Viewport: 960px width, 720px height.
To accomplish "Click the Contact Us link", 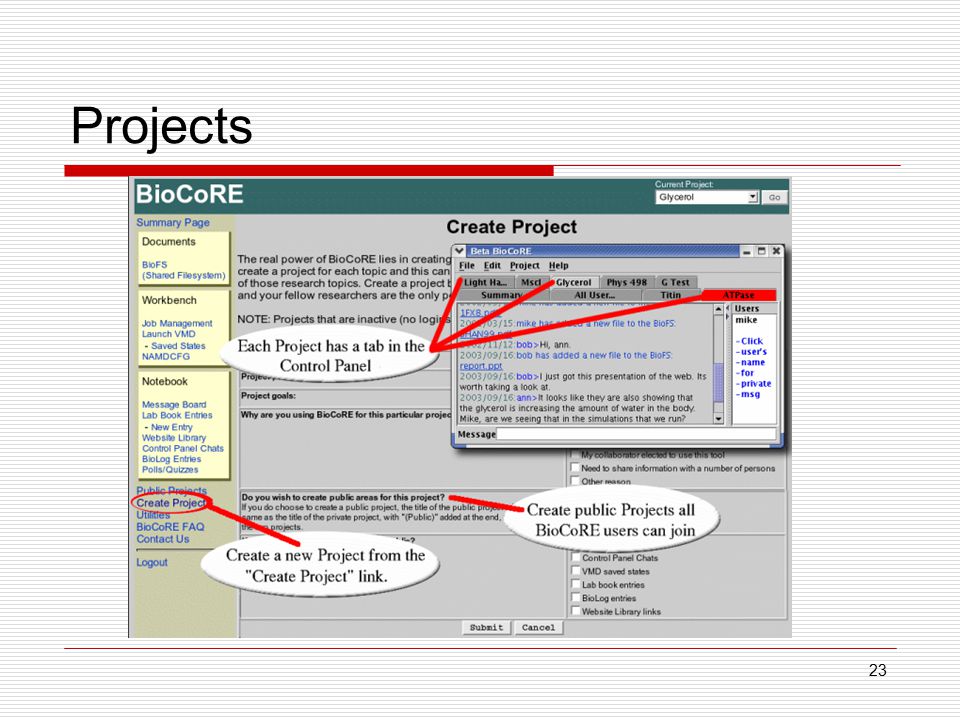I will (x=162, y=539).
